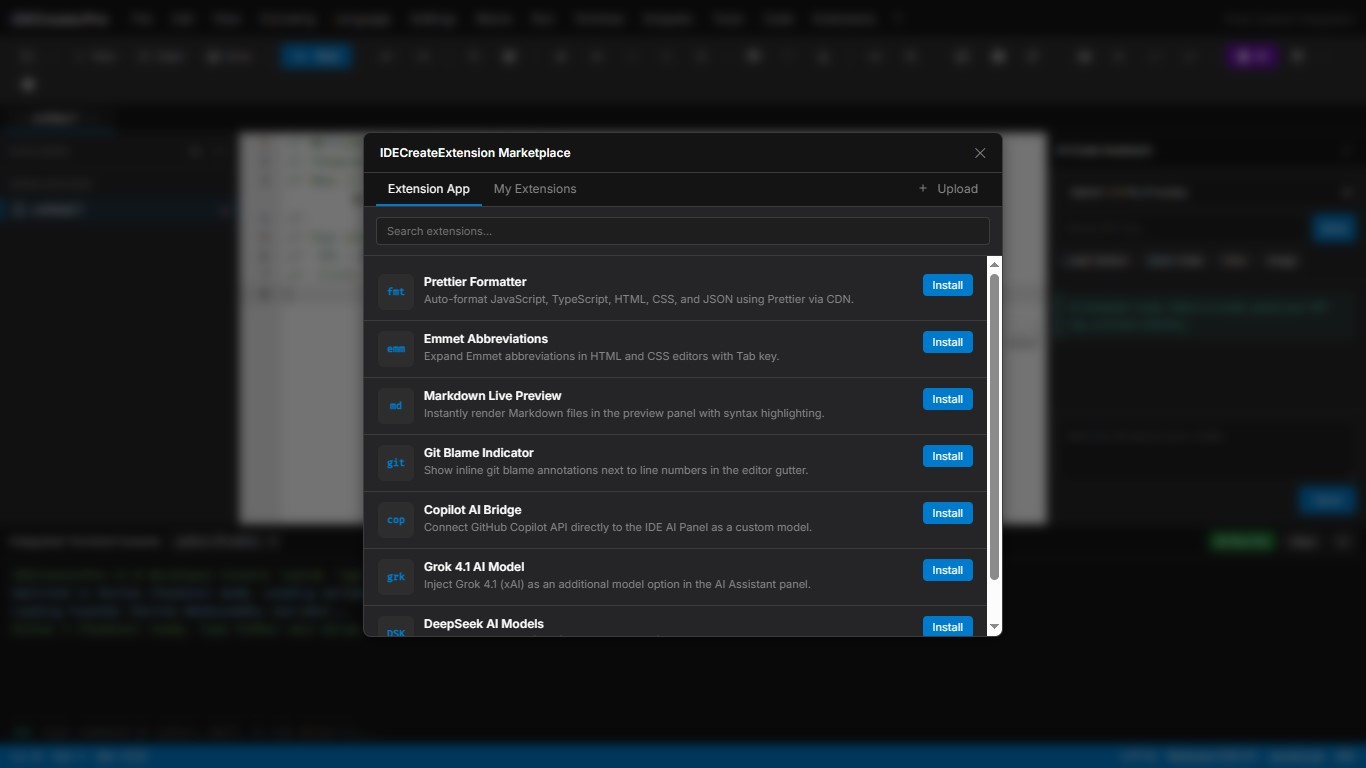Install the Prettier Formatter extension
Screen dimensions: 1366x768
pyautogui.click(x=947, y=285)
